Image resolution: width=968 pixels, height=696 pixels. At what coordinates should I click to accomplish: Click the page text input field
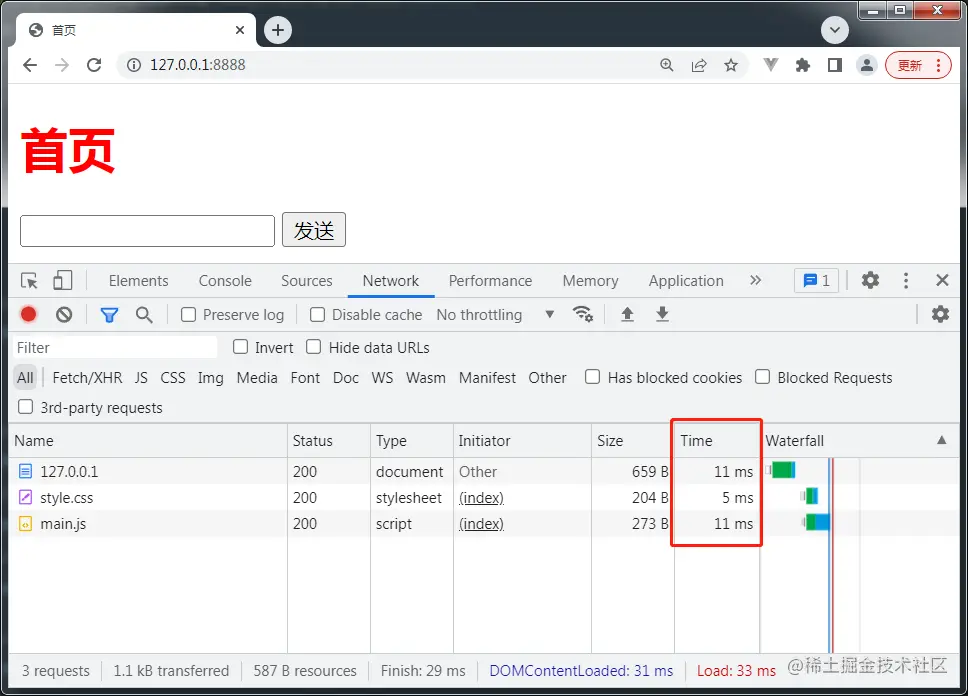click(148, 231)
